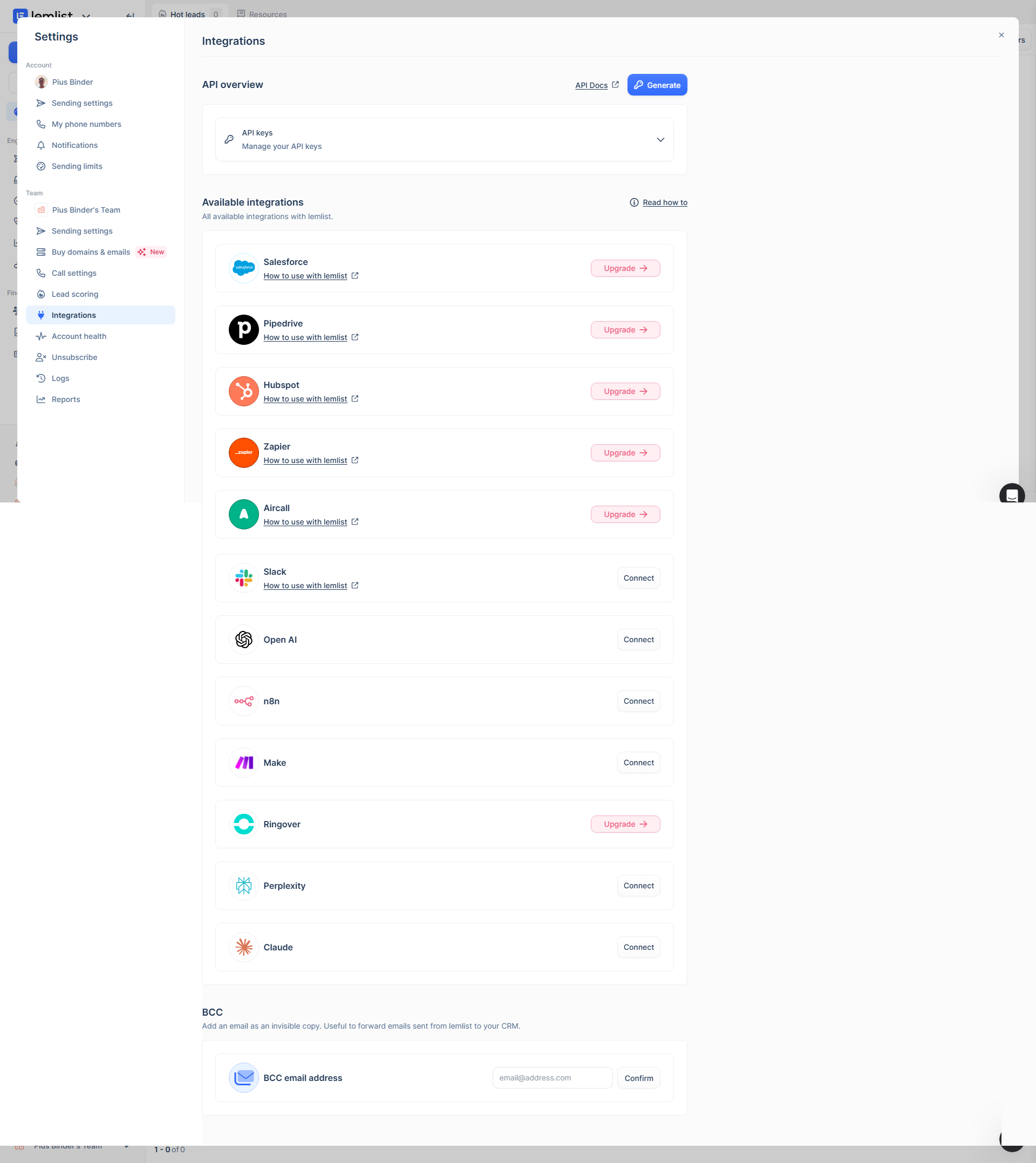Open the chat support bubble
The height and width of the screenshot is (1163, 1036).
1012,495
